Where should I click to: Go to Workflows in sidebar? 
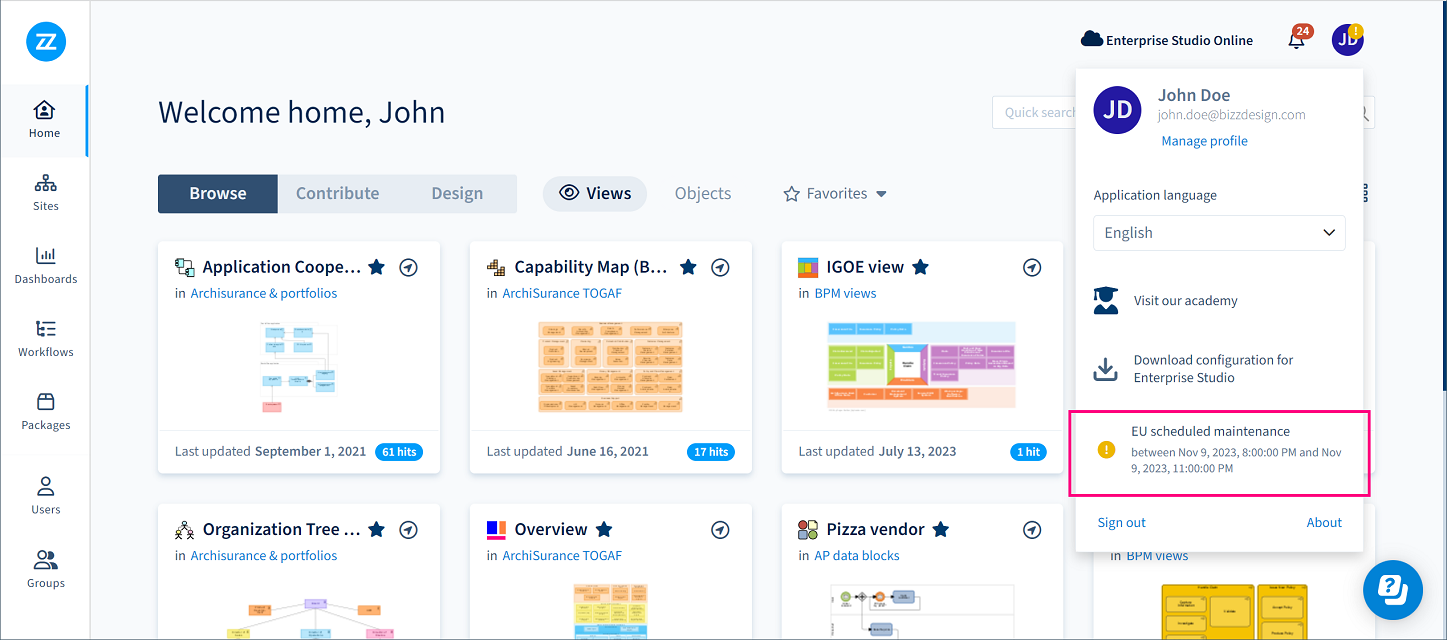46,338
